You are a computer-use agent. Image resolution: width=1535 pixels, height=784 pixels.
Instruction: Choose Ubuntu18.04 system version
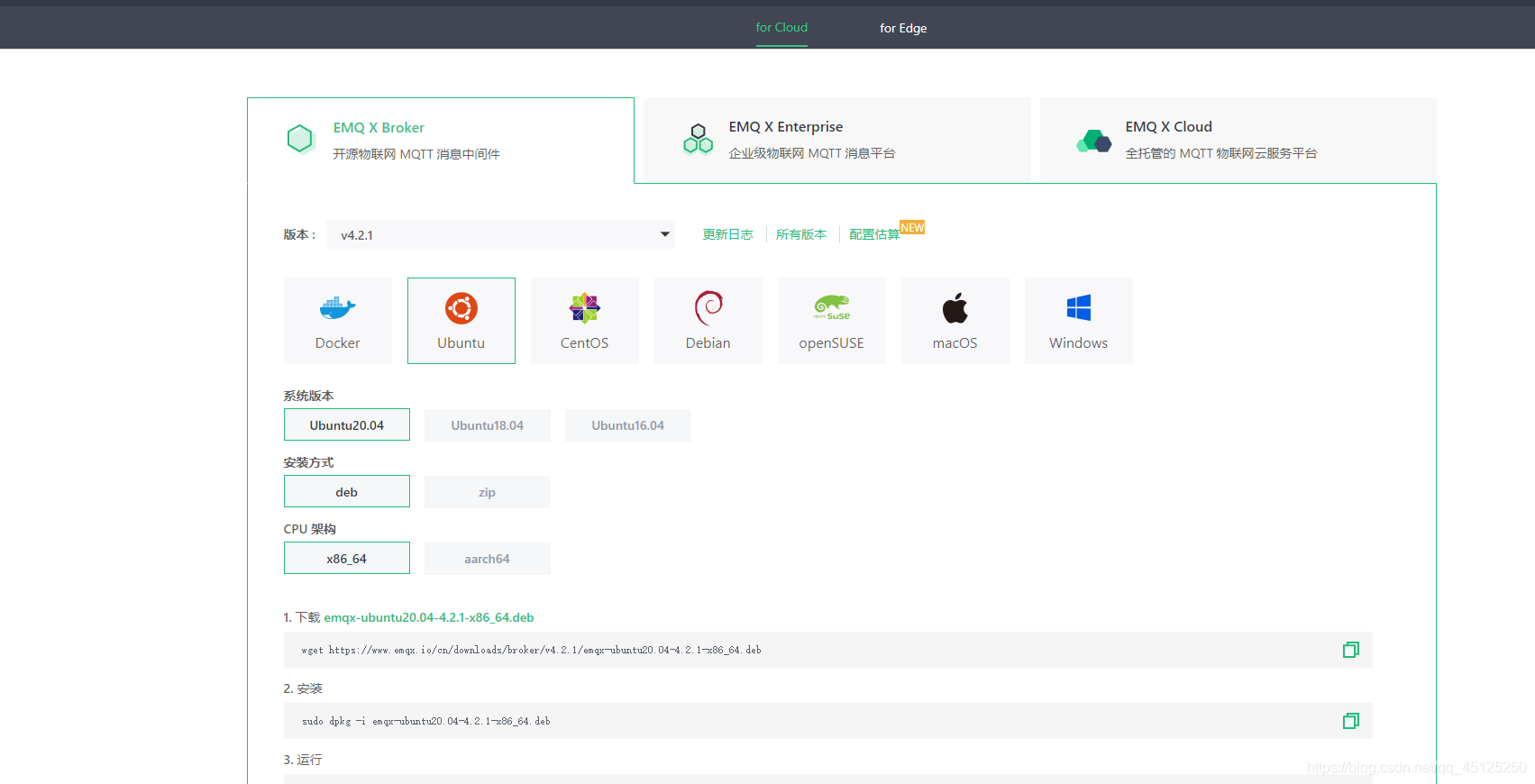point(488,425)
